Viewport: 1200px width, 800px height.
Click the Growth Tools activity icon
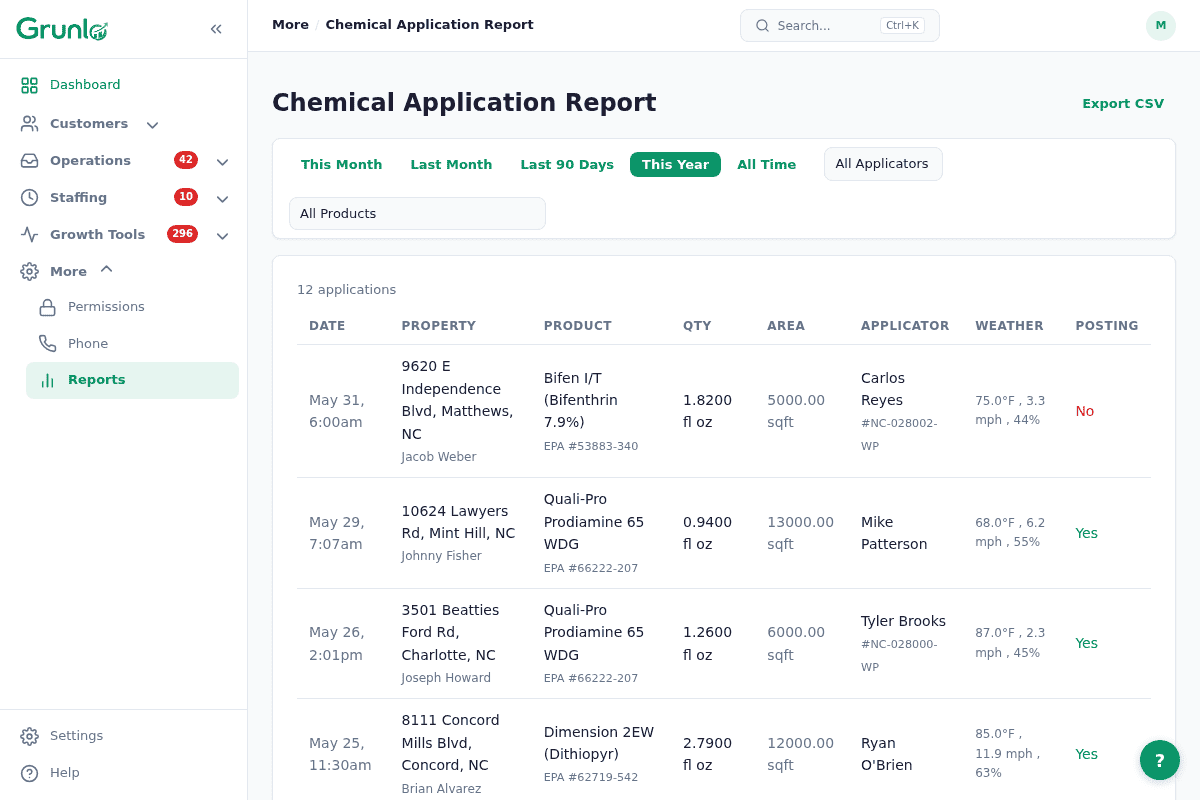click(x=30, y=235)
